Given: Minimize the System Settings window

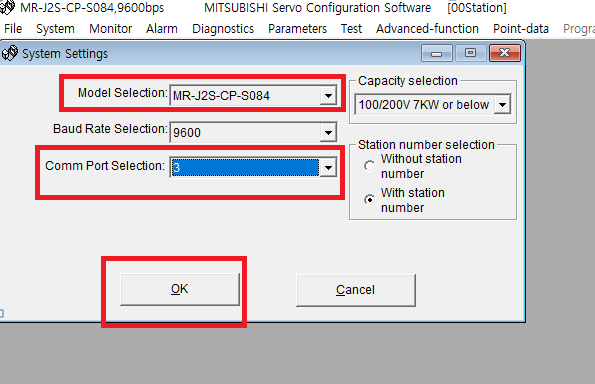Looking at the screenshot, I should pos(436,53).
